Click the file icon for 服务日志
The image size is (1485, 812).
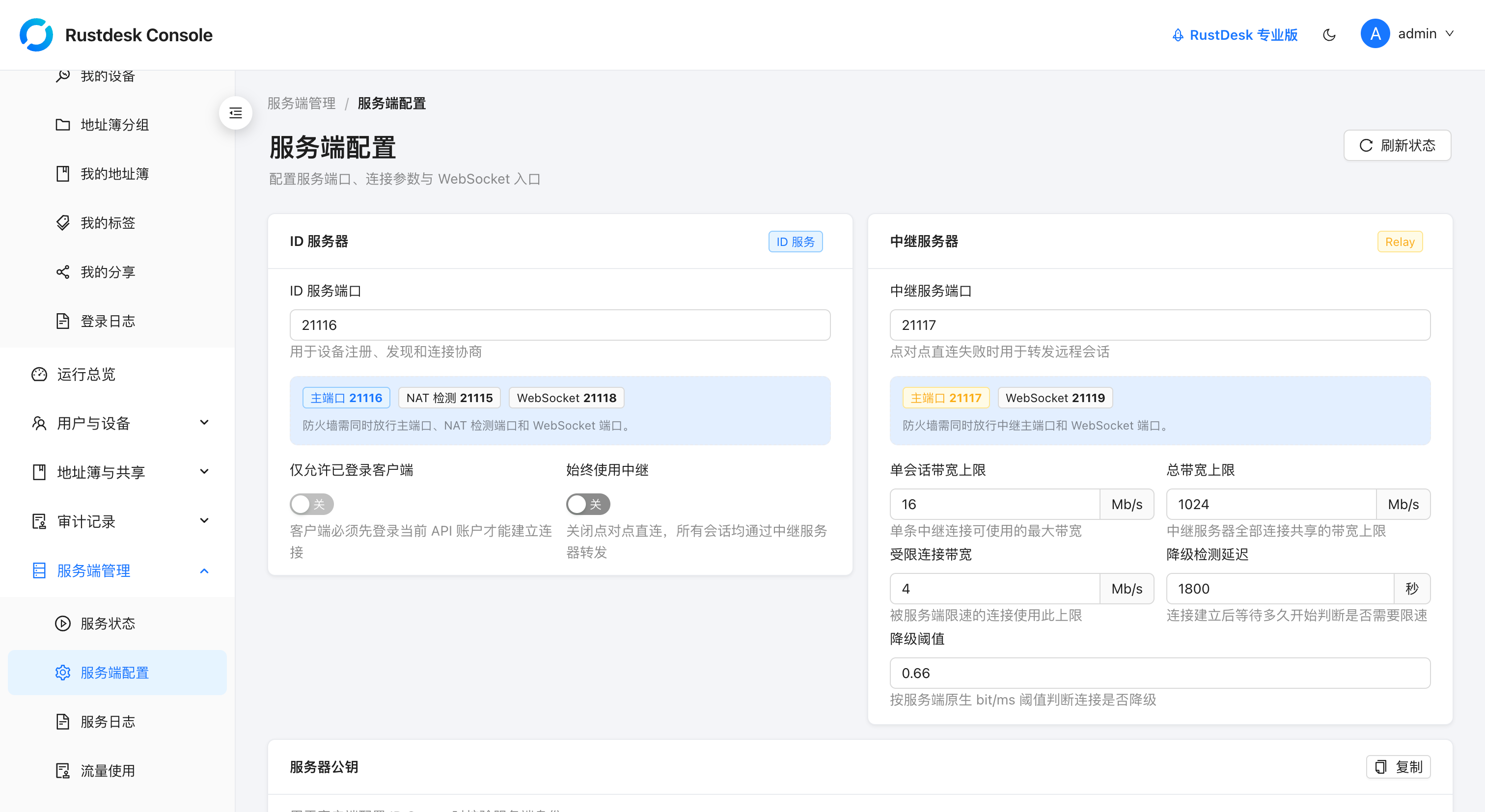[x=63, y=722]
